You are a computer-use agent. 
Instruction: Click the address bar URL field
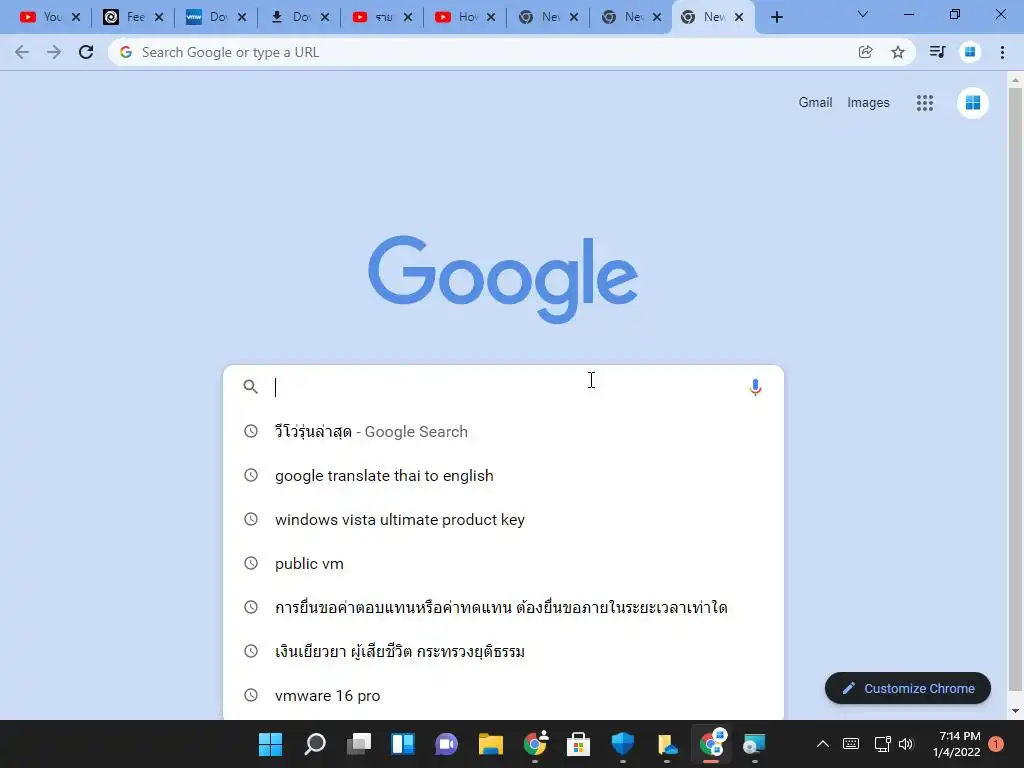[490, 52]
